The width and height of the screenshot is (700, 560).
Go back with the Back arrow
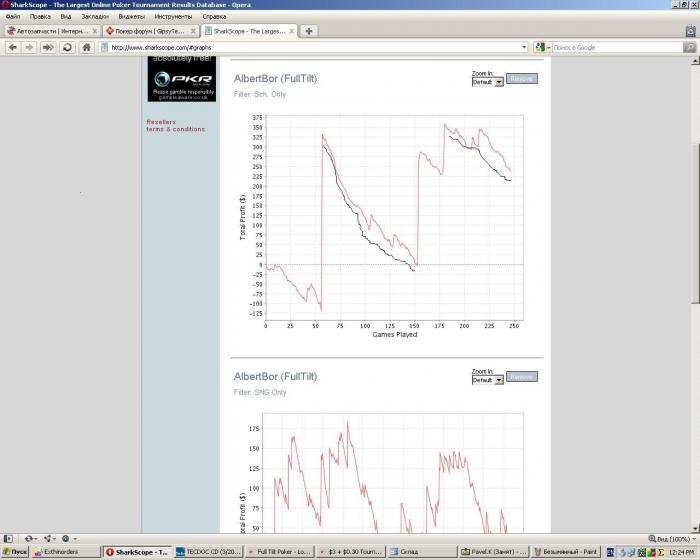12,47
